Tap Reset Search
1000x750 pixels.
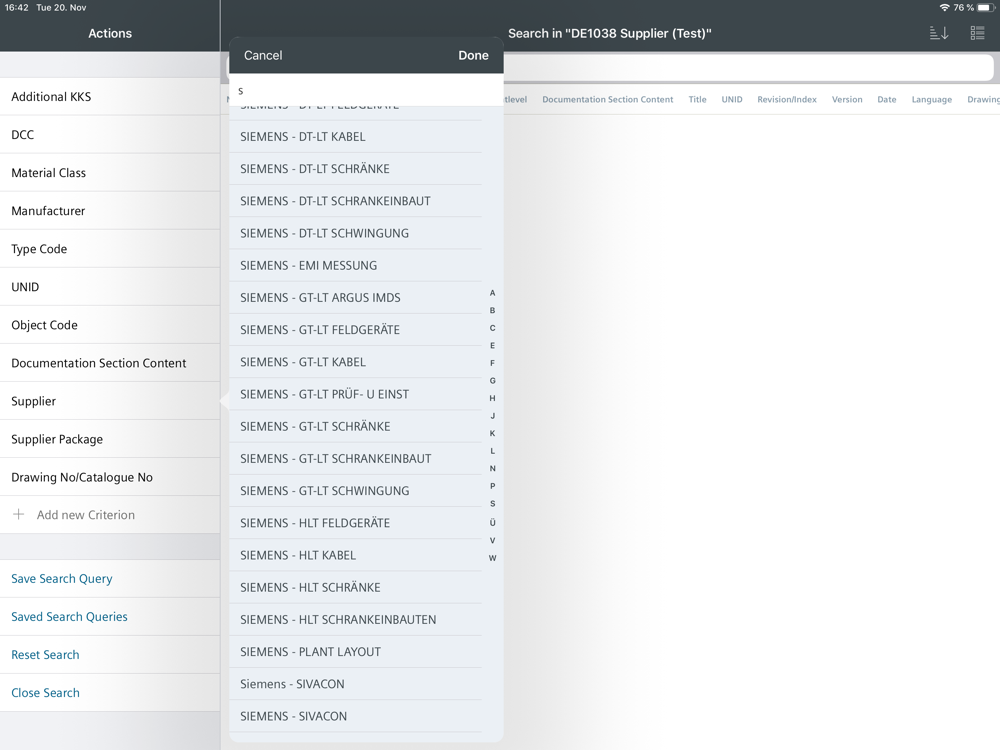coord(110,655)
